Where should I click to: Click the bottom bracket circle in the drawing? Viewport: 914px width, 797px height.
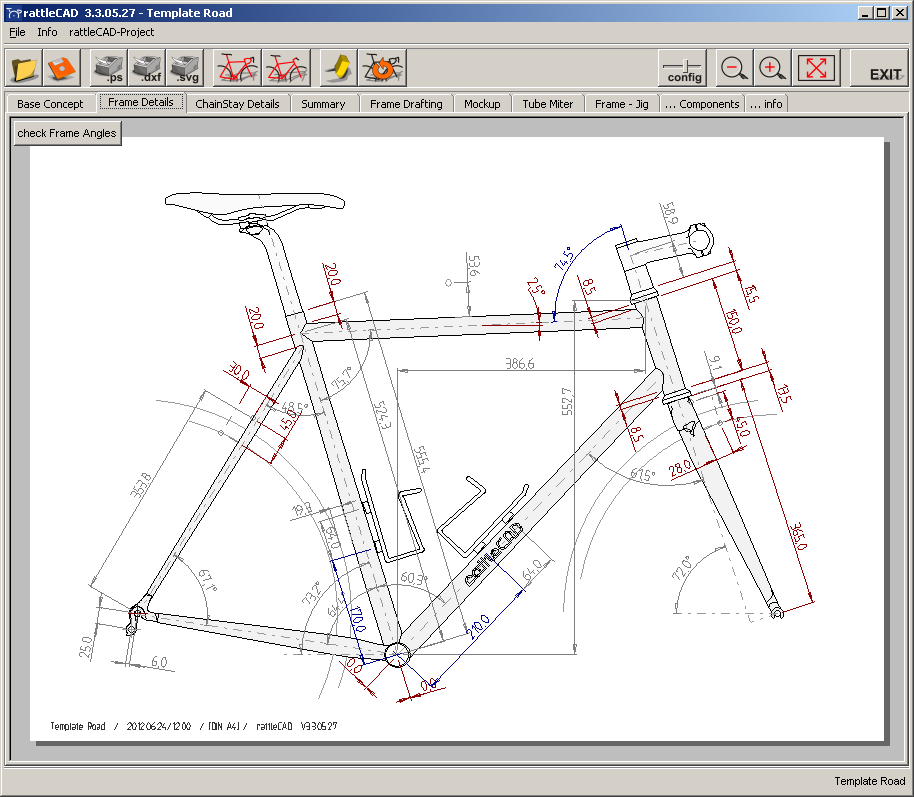click(x=398, y=654)
